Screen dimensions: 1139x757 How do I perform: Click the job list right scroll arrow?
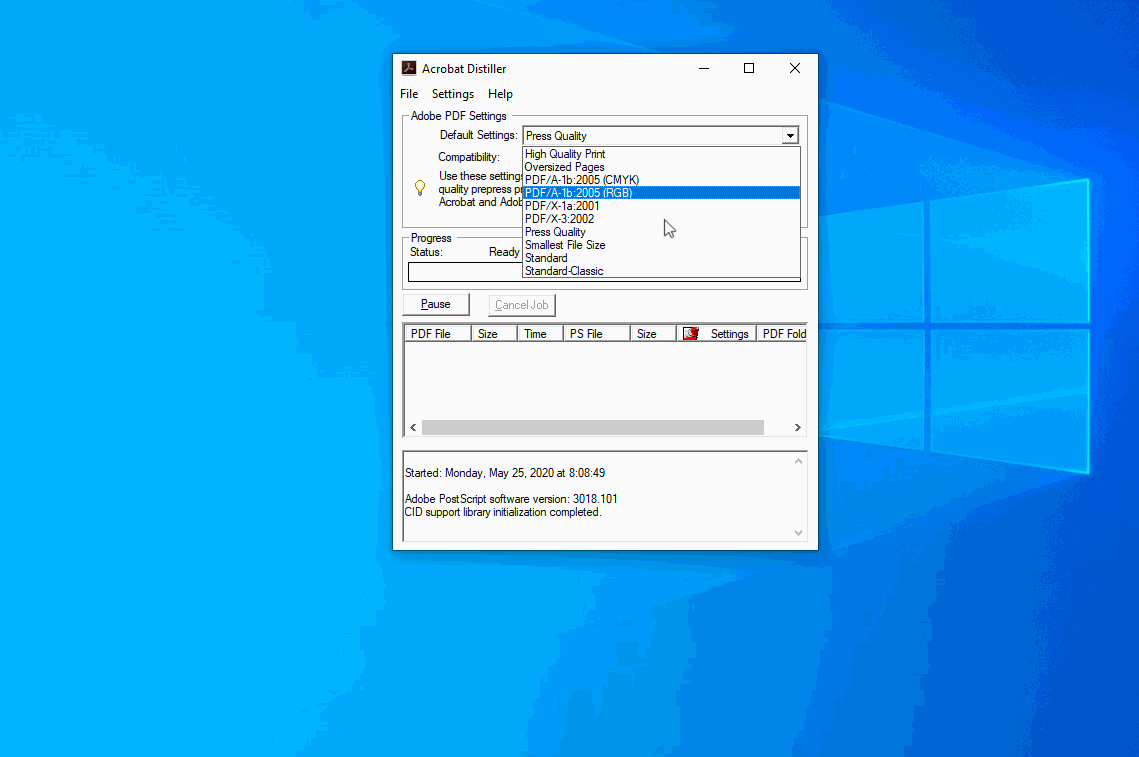pyautogui.click(x=798, y=427)
